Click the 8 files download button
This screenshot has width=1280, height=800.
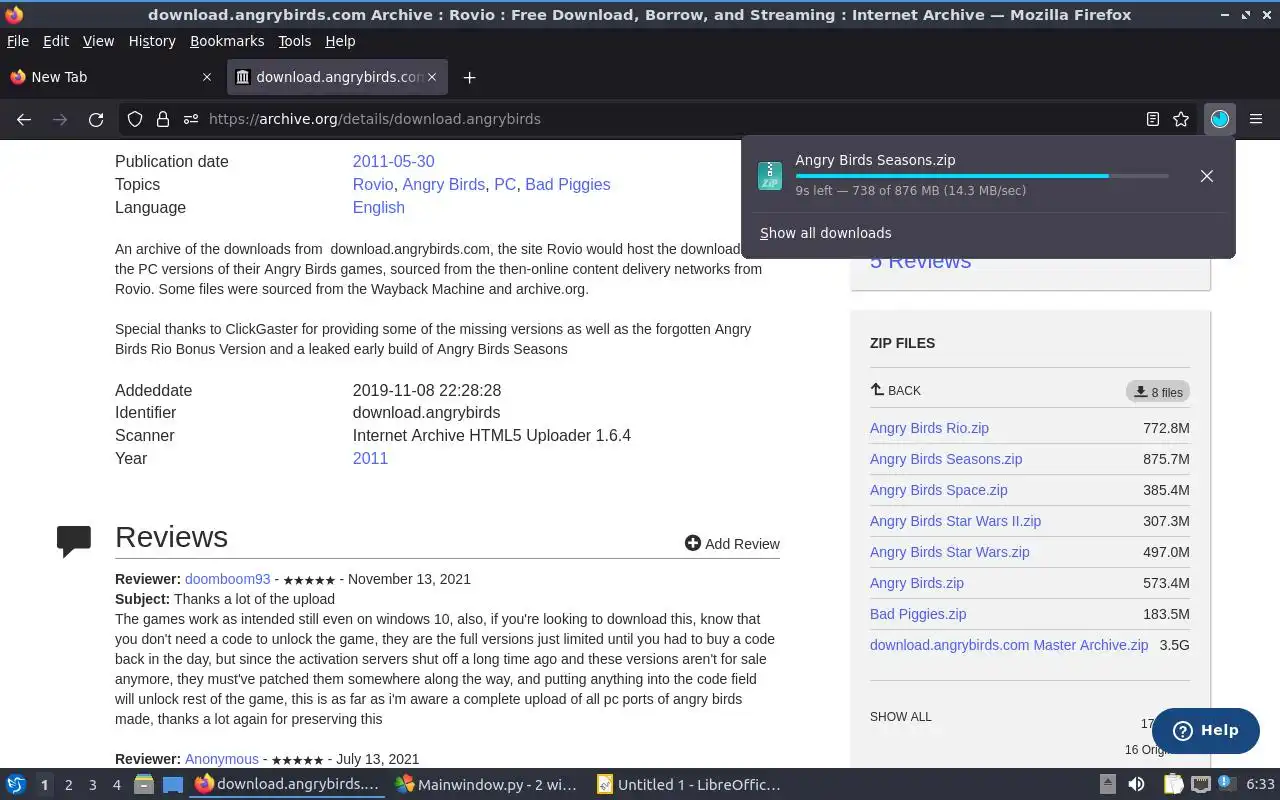[x=1158, y=392]
